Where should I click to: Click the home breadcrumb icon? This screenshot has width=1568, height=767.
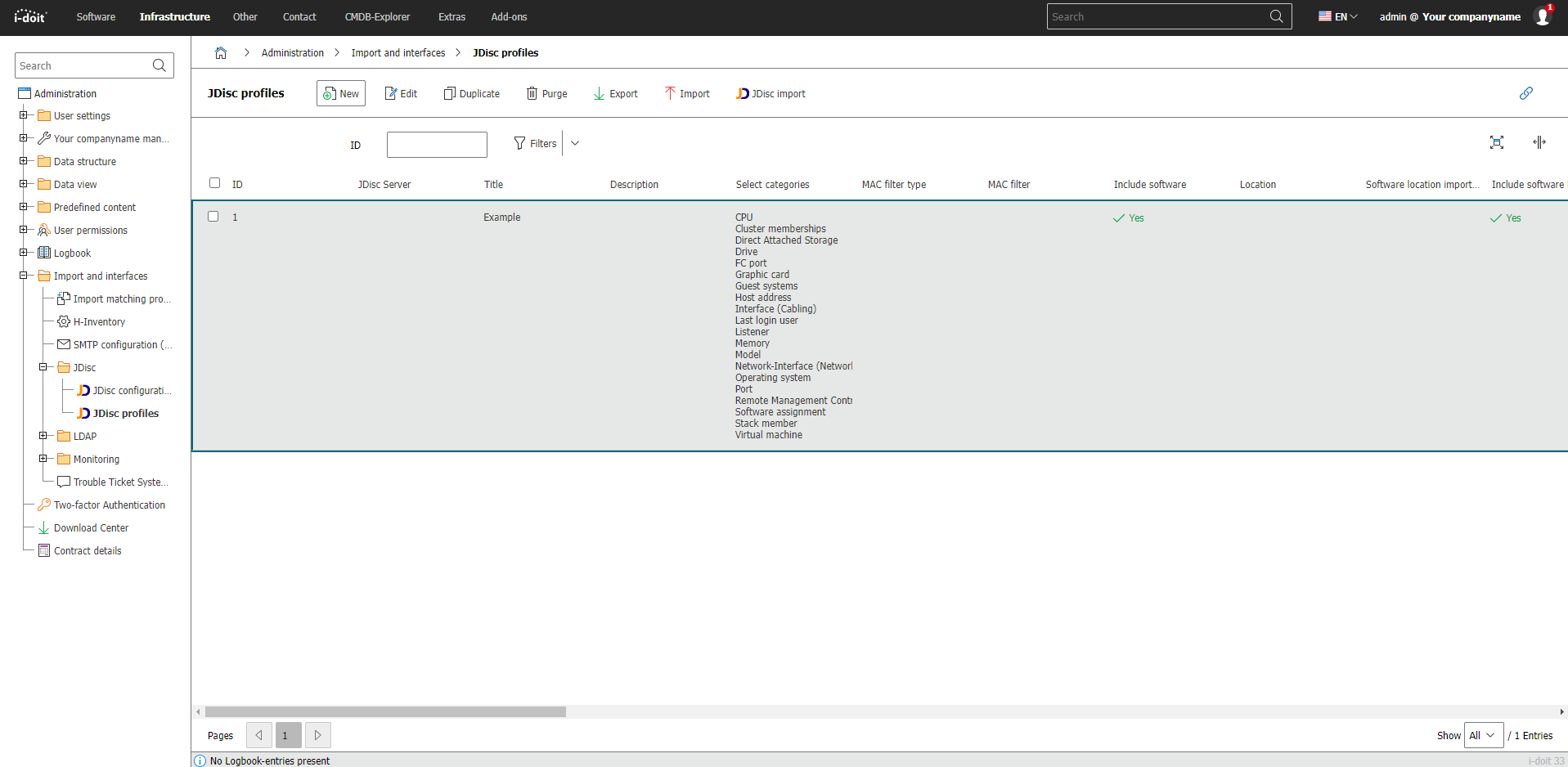pyautogui.click(x=221, y=53)
